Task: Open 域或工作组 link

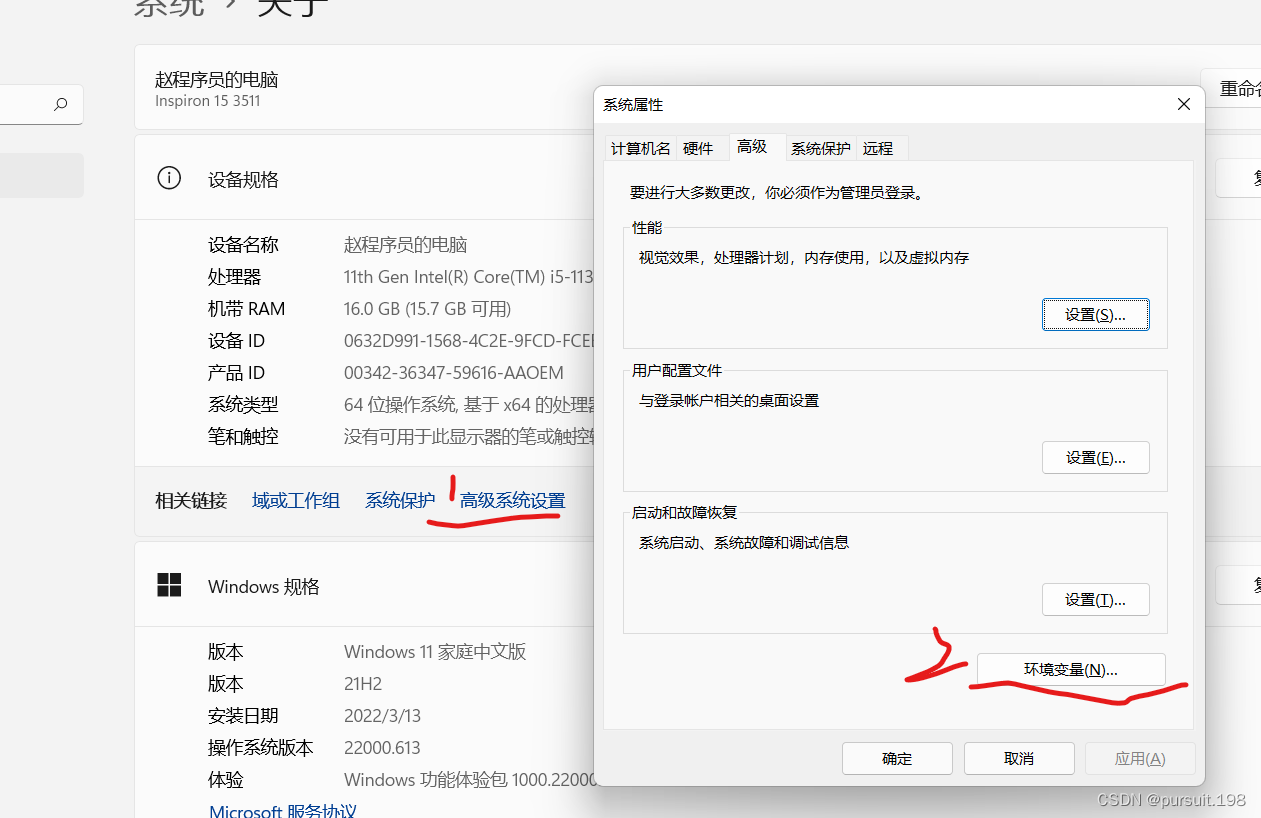Action: pyautogui.click(x=296, y=500)
